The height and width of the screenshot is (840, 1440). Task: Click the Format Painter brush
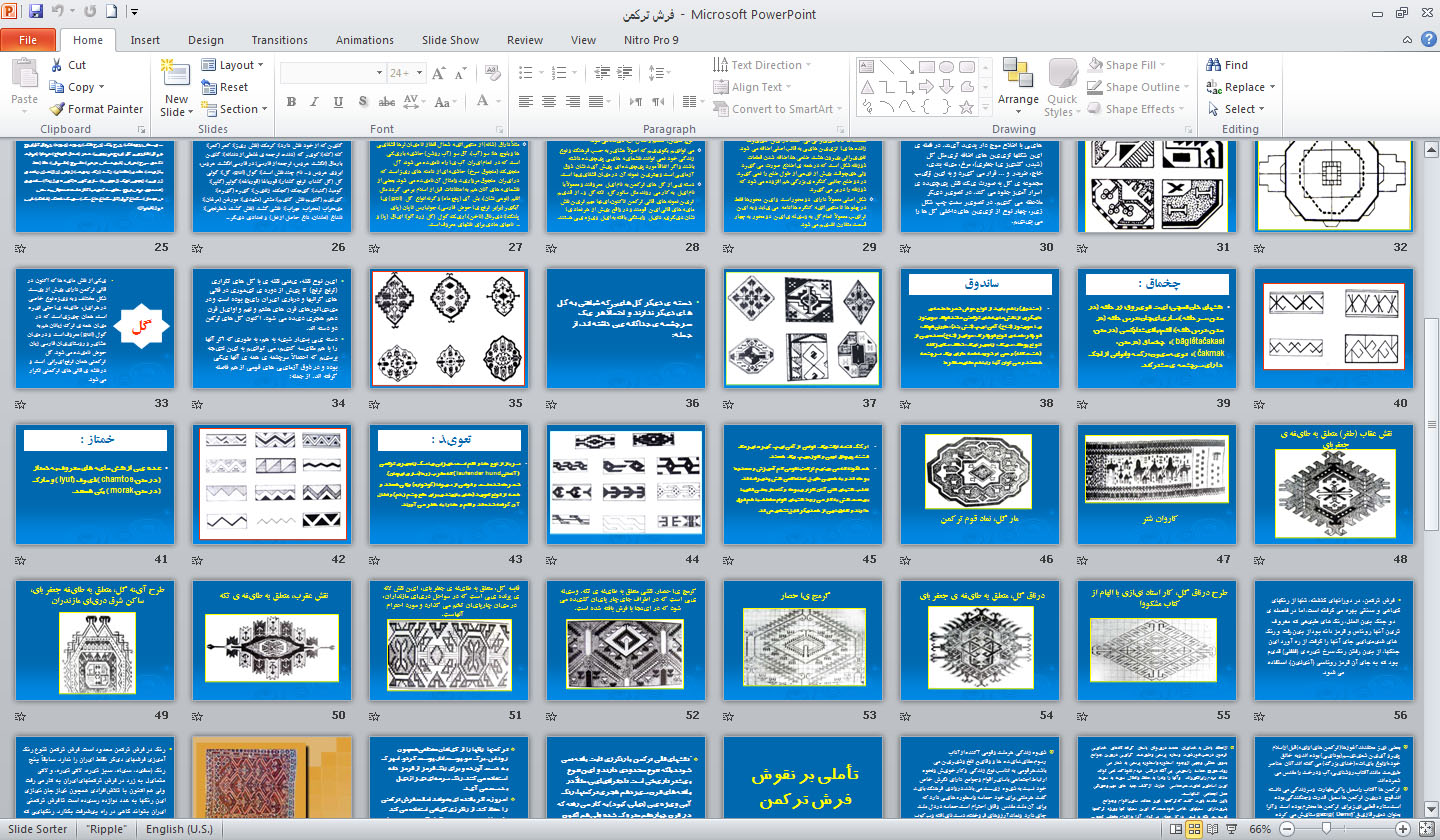click(x=57, y=109)
